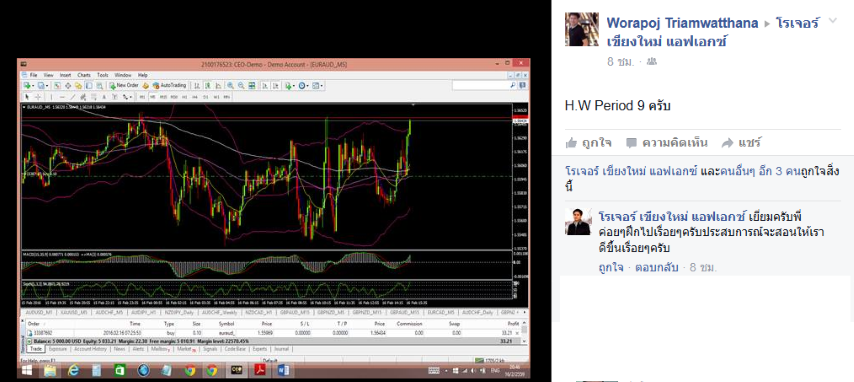
Task: Toggle the AutoTrading button
Action: click(169, 86)
